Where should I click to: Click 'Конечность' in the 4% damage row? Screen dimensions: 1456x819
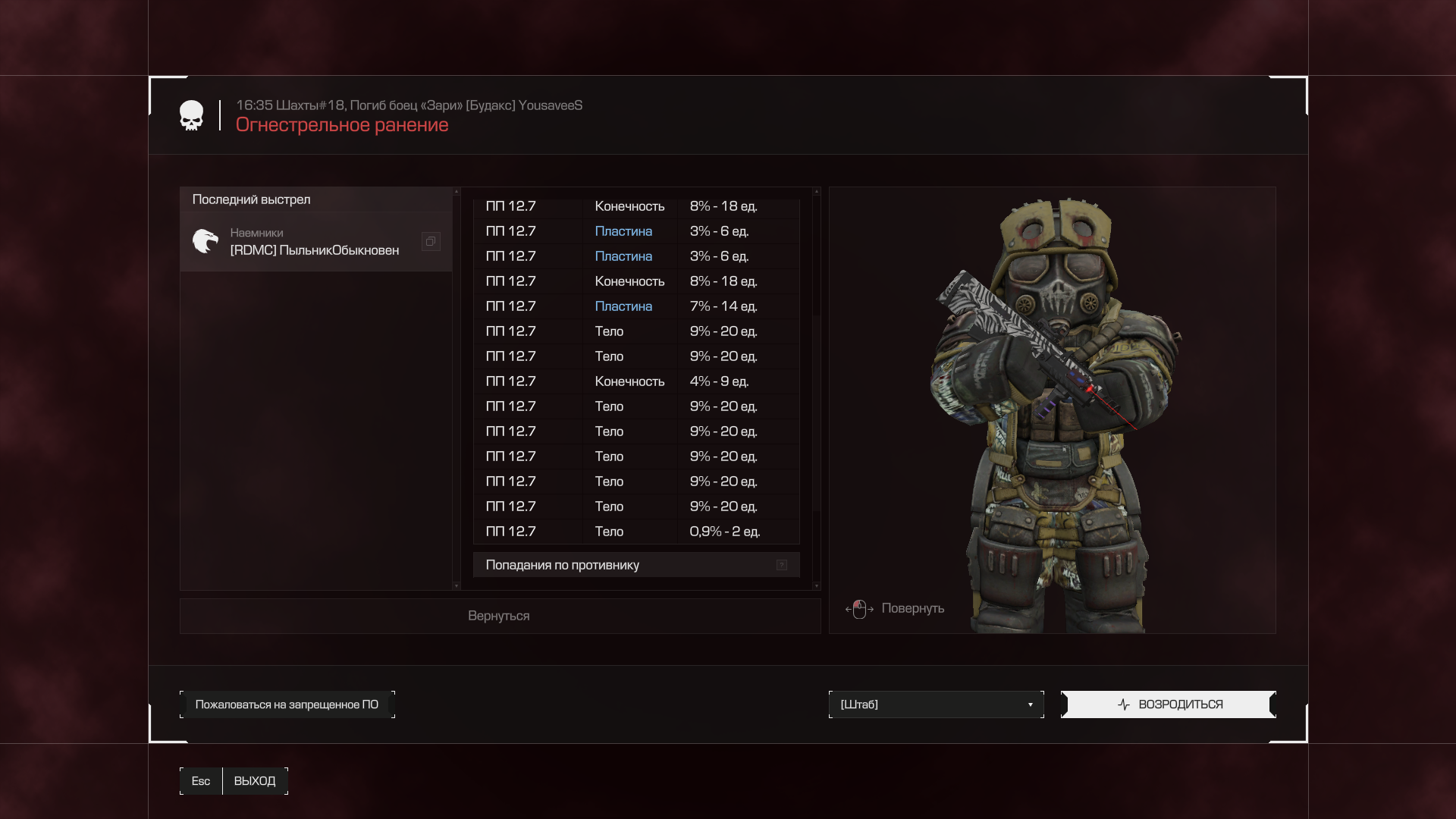[x=629, y=381]
